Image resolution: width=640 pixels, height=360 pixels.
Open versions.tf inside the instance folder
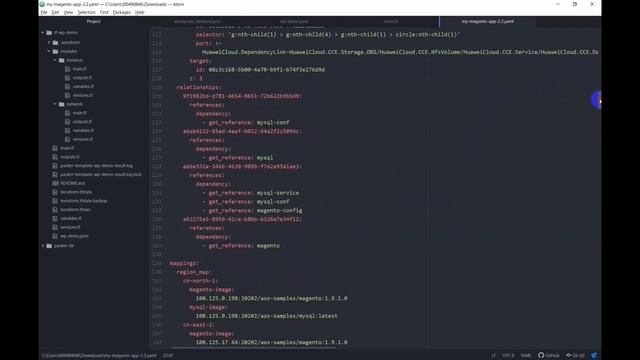tap(83, 95)
